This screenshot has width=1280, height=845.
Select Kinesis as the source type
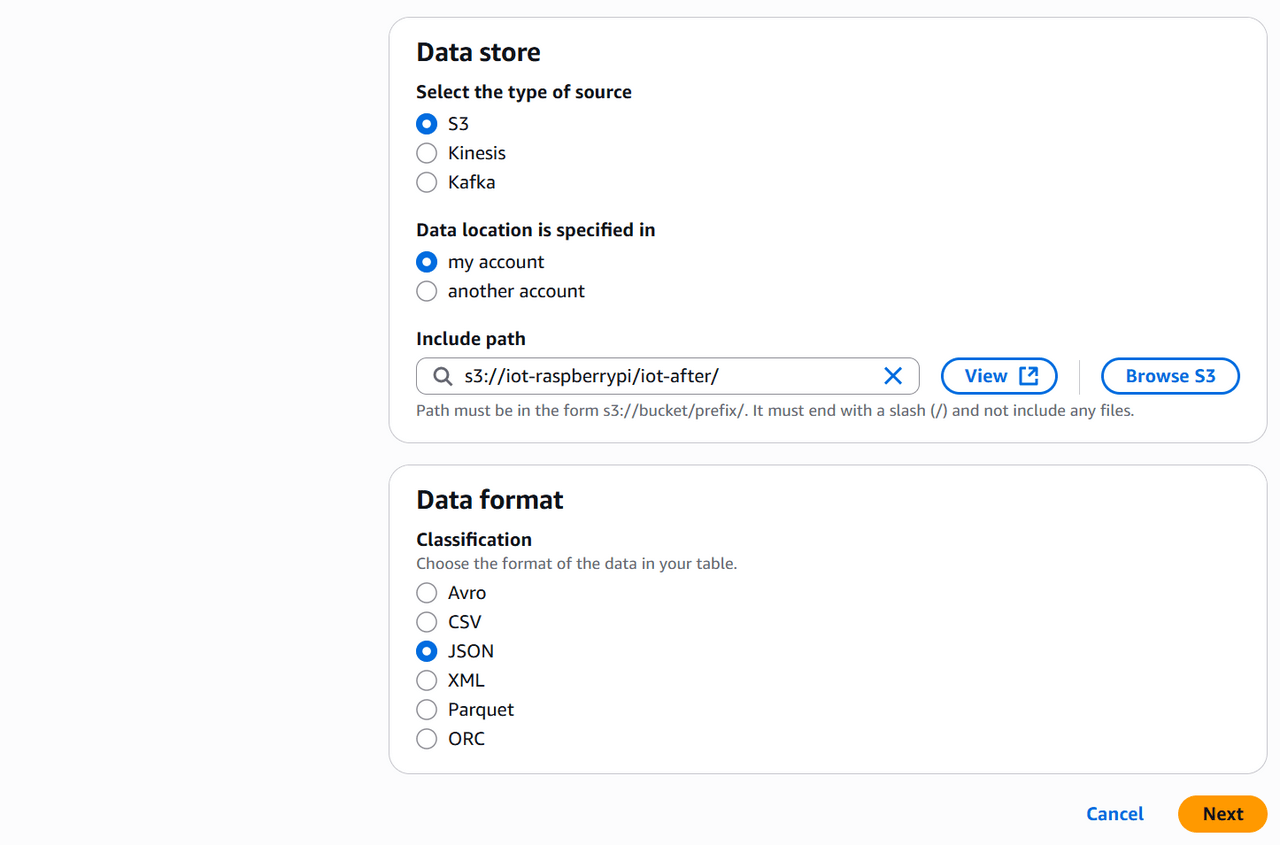427,153
